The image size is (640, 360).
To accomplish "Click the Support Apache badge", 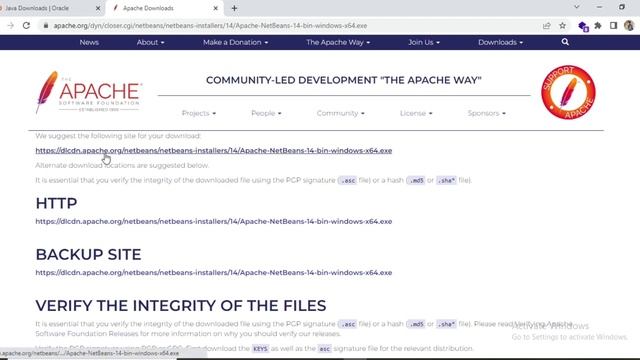I will click(568, 92).
